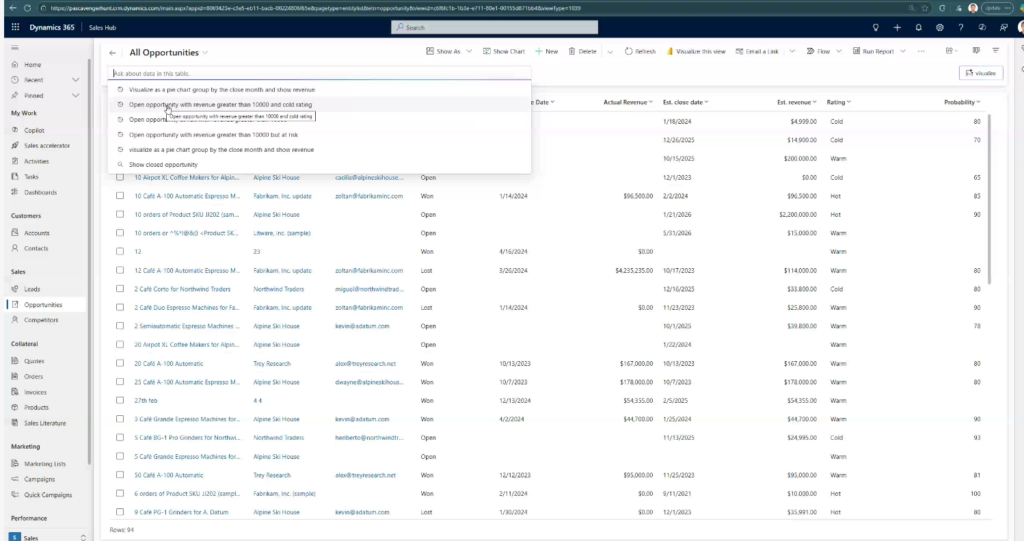Open Dashboards in left navigation
1024x541 pixels.
[x=40, y=192]
